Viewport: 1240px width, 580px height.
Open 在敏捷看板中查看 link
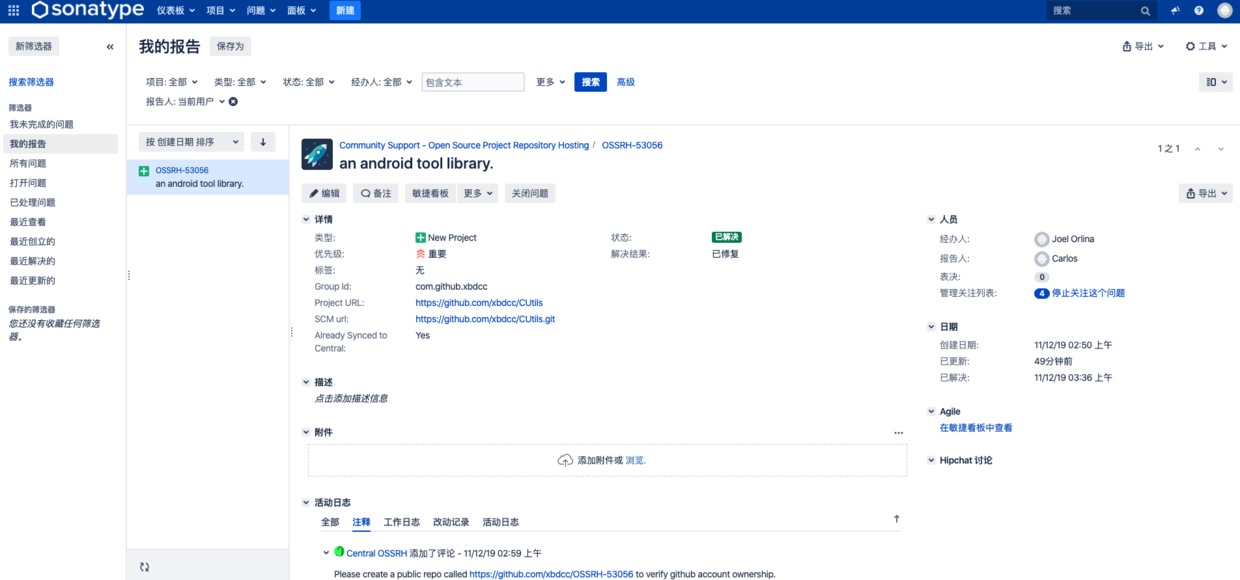click(976, 428)
